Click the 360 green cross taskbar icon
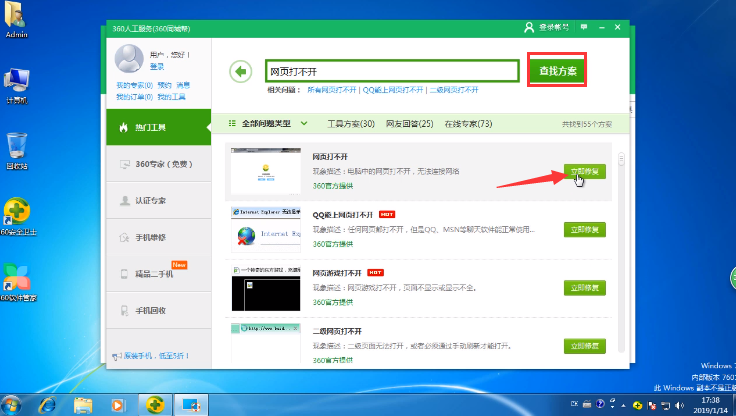 (155, 405)
